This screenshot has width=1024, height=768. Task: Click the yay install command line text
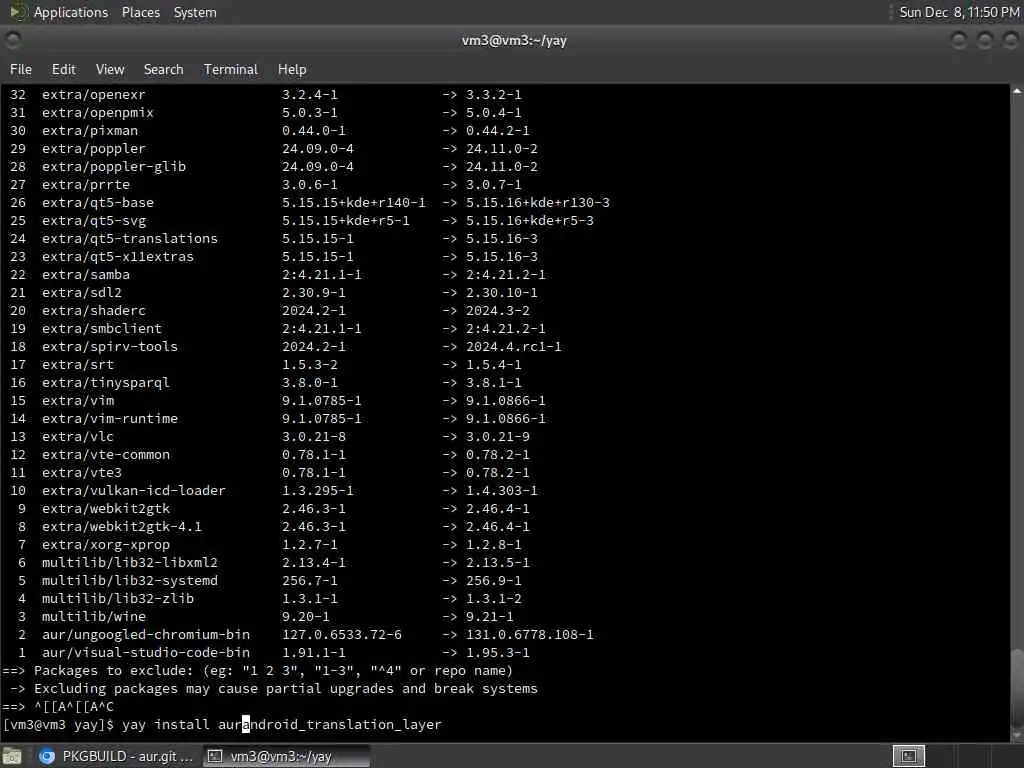(x=281, y=725)
